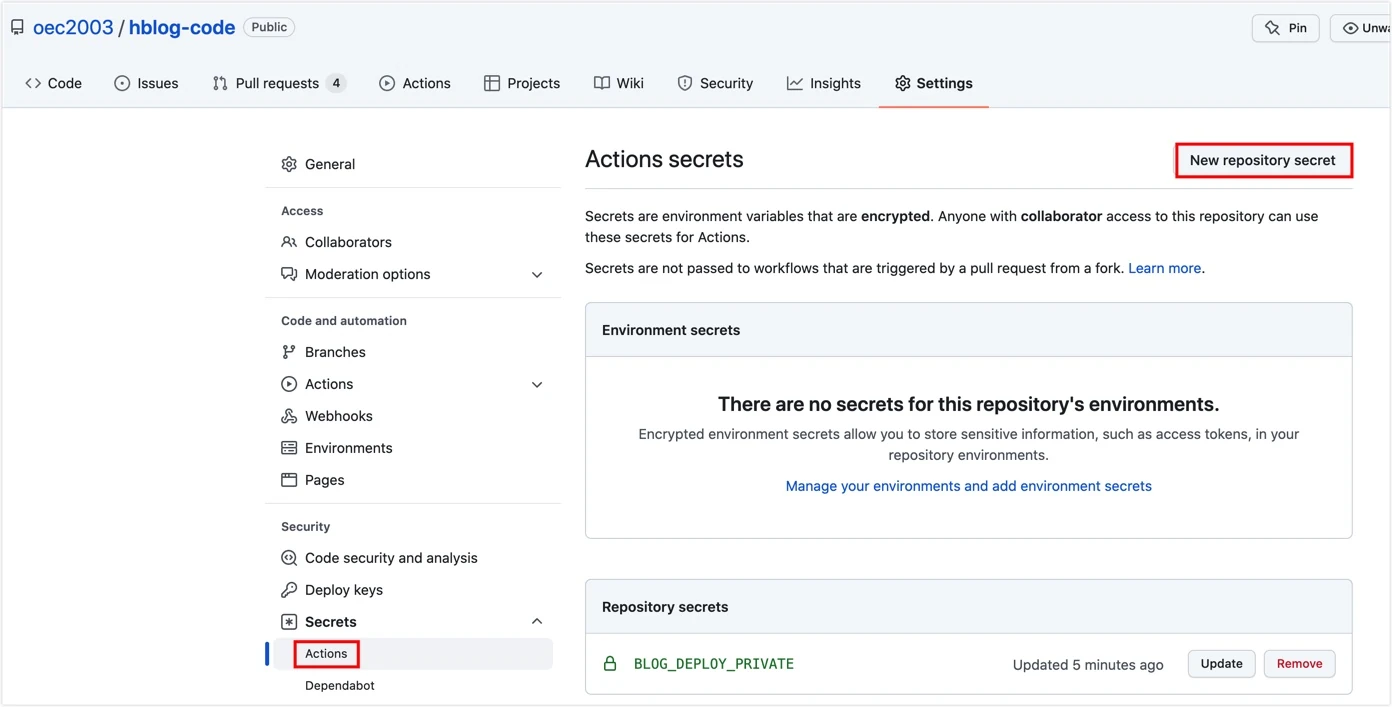Open the Issues tab

(x=146, y=83)
